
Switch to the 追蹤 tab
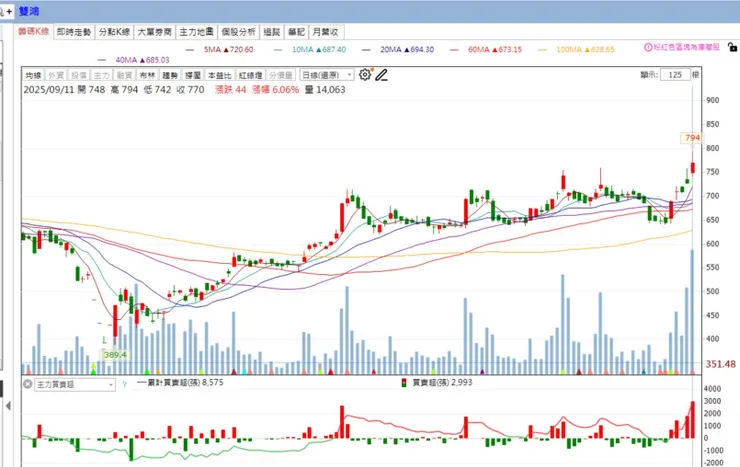[x=272, y=32]
